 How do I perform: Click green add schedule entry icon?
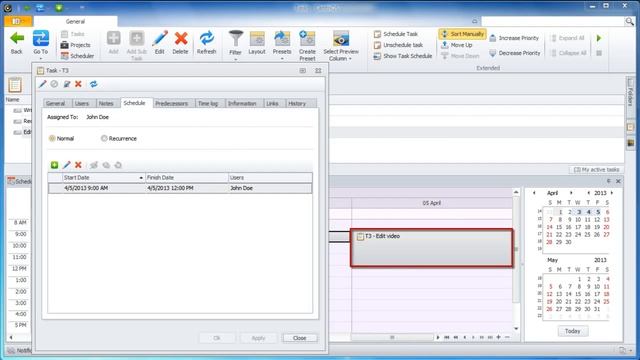(54, 165)
